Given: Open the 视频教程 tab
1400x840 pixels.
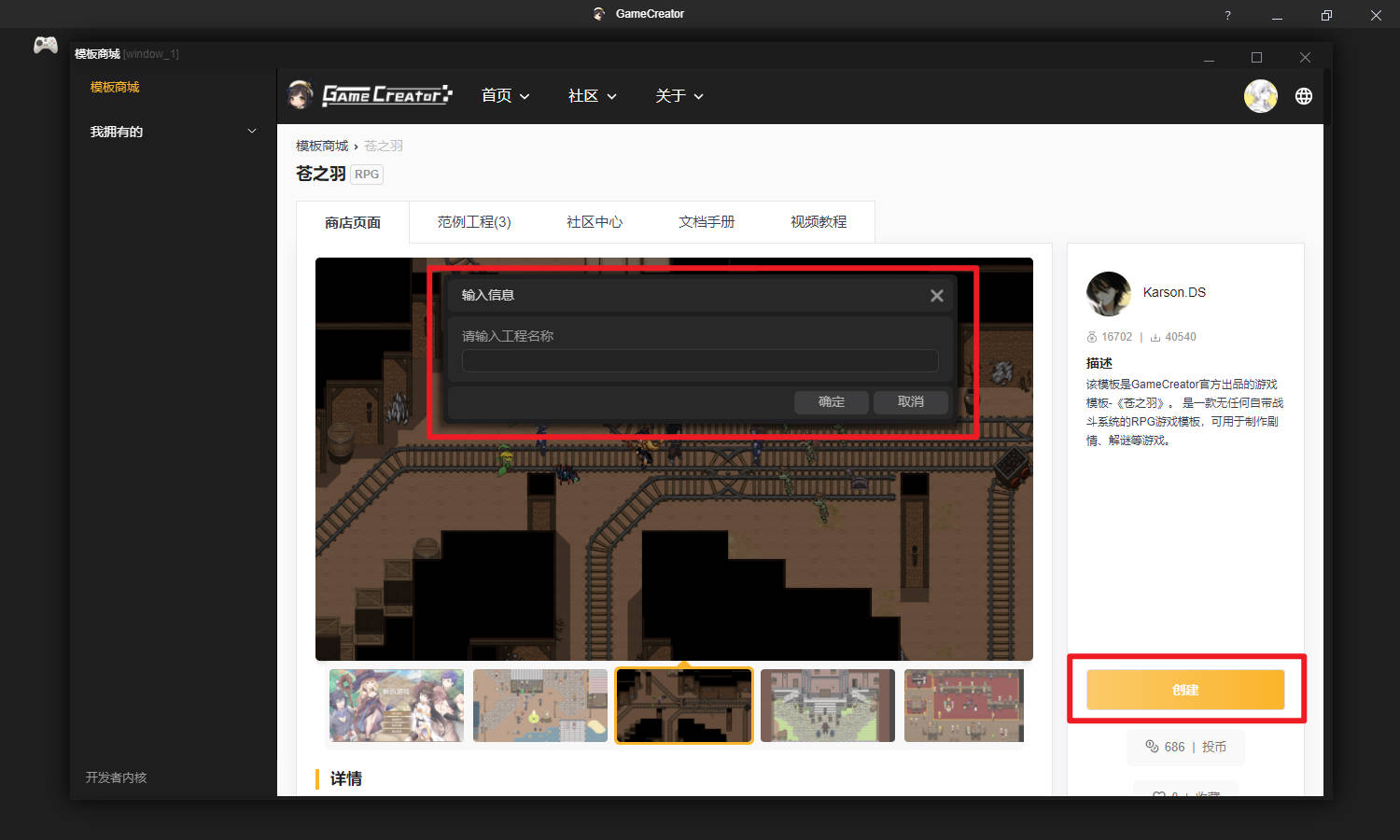Looking at the screenshot, I should [x=819, y=222].
